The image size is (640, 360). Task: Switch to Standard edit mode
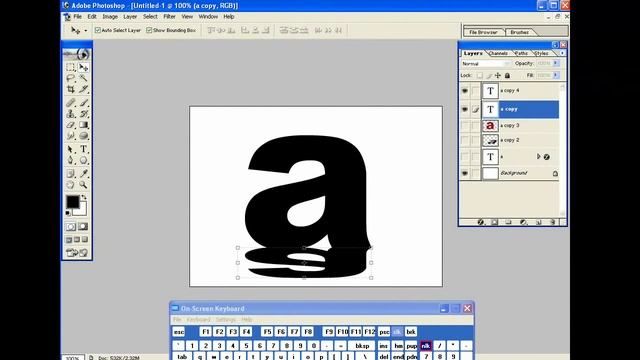[71, 227]
